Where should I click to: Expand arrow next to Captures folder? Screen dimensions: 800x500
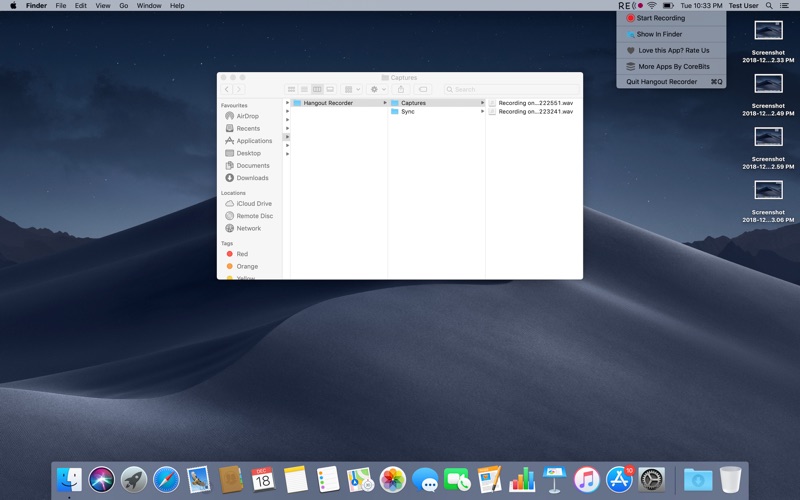click(482, 103)
